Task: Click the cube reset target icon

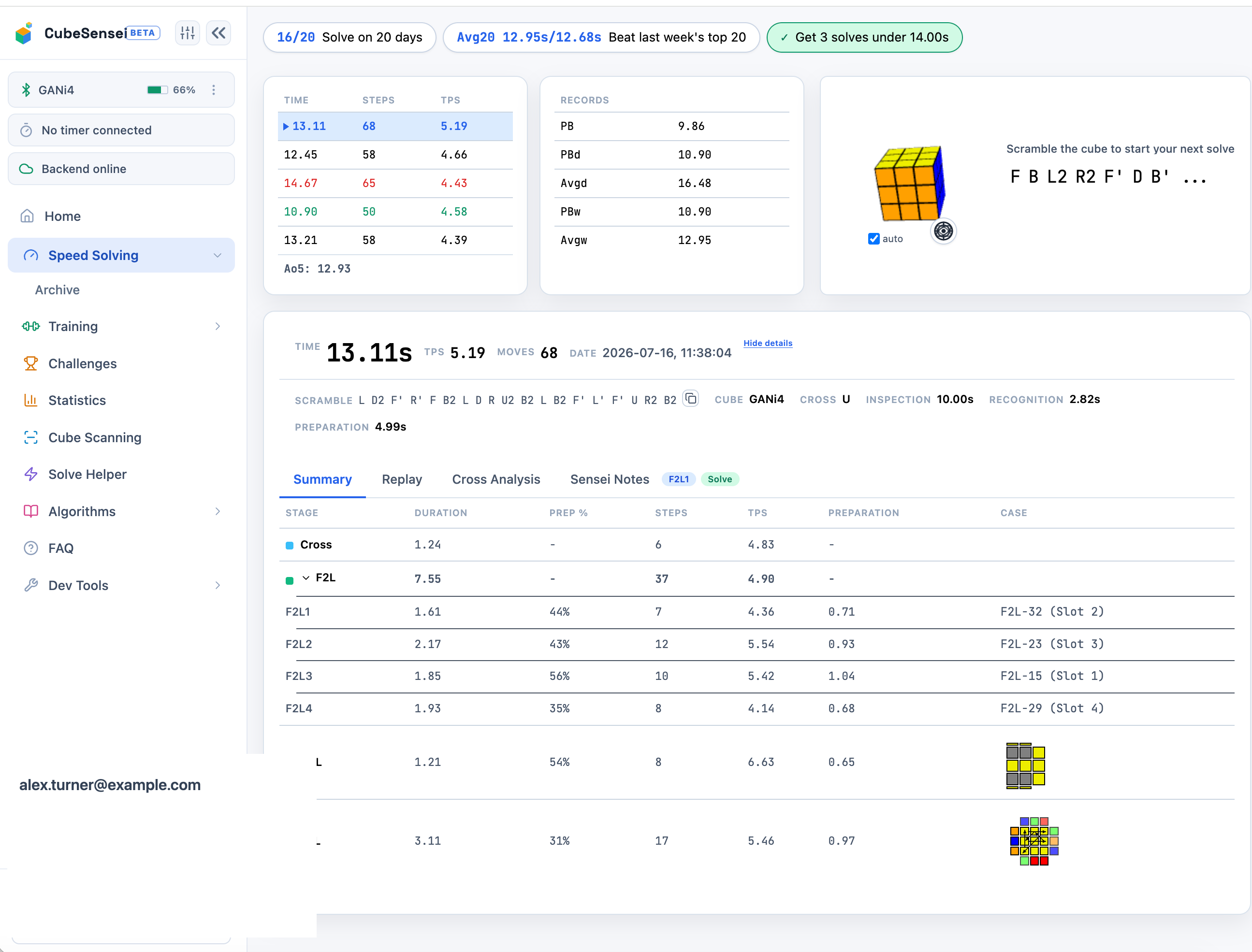Action: tap(943, 231)
